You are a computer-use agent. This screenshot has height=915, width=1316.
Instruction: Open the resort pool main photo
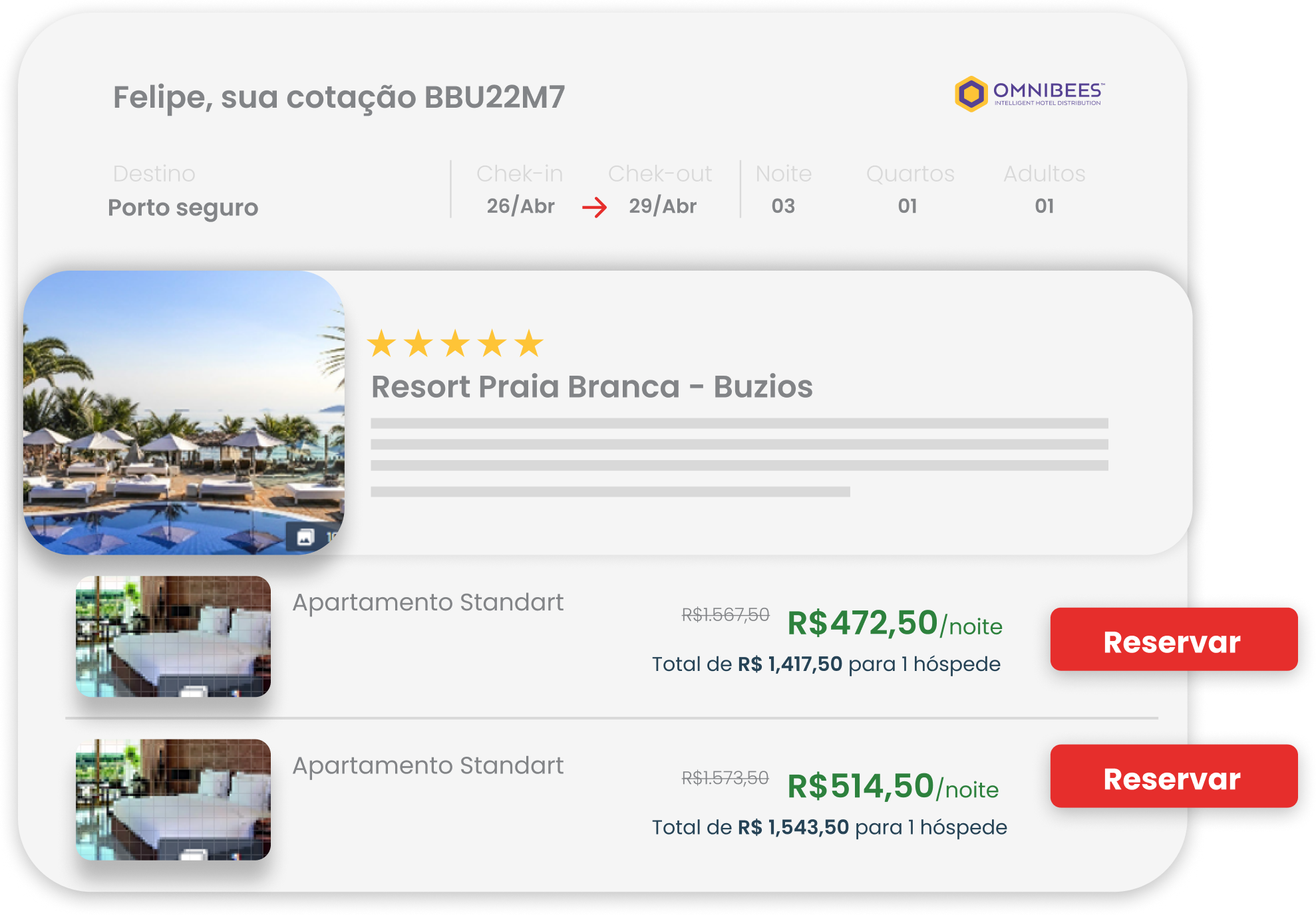click(184, 412)
